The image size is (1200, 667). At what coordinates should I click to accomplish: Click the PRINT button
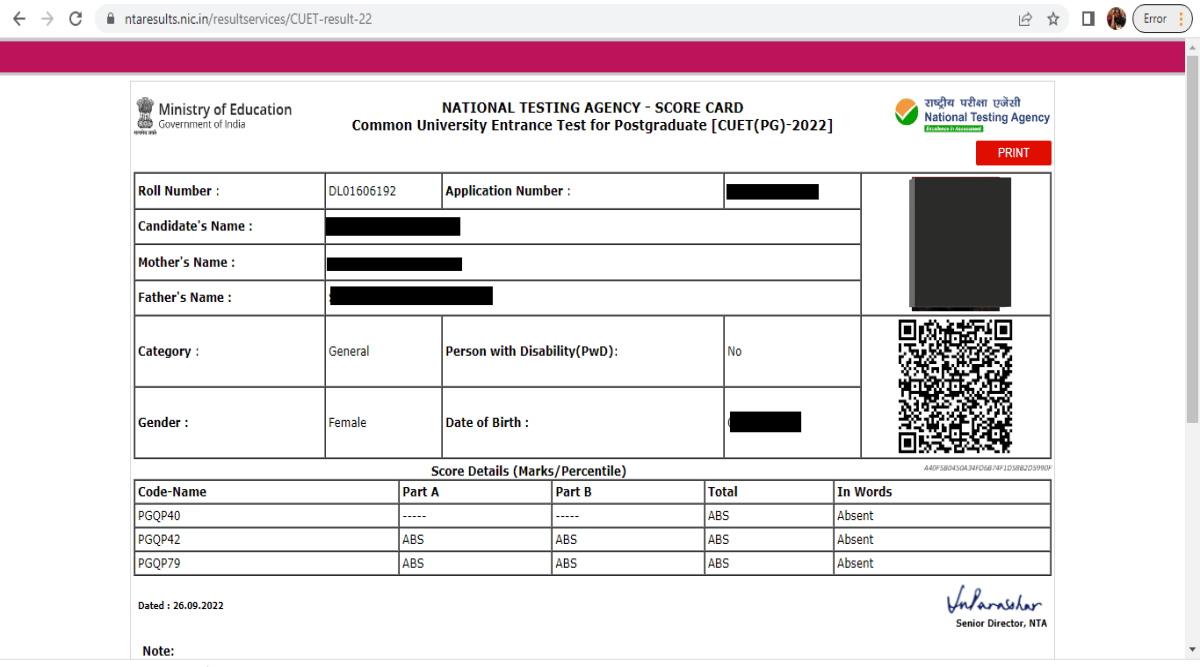[x=1013, y=152]
